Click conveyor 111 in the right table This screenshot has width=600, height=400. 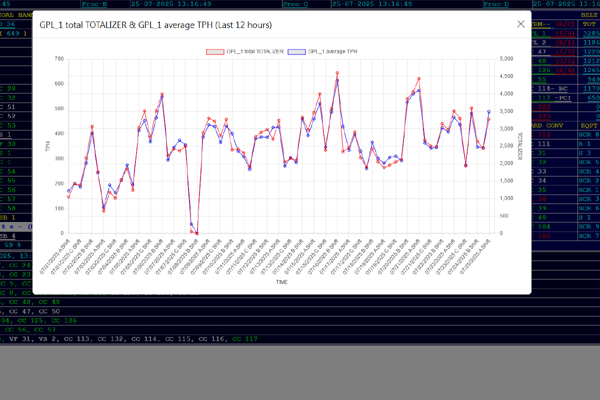click(x=544, y=144)
